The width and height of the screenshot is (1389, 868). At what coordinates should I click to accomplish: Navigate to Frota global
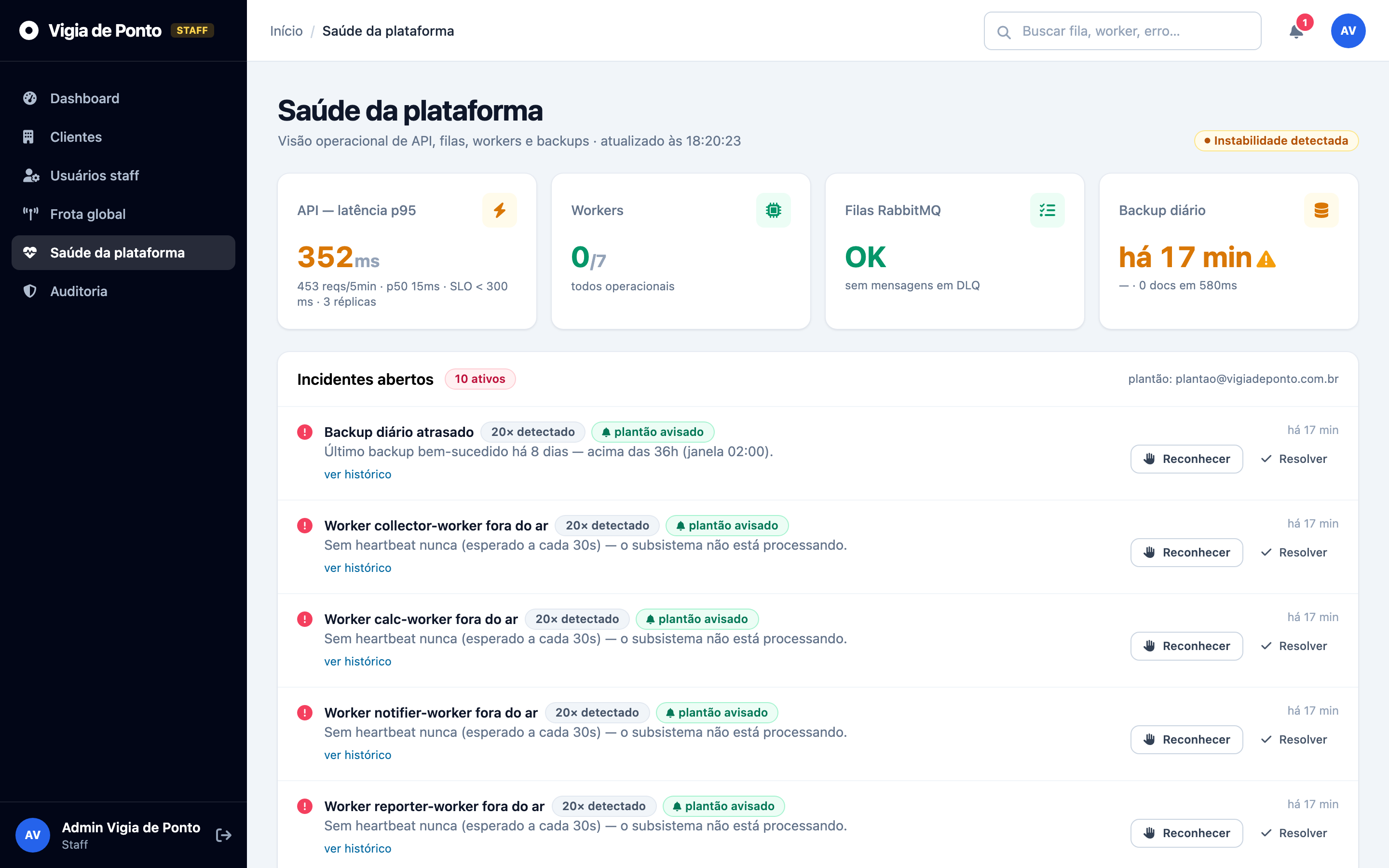click(x=123, y=214)
